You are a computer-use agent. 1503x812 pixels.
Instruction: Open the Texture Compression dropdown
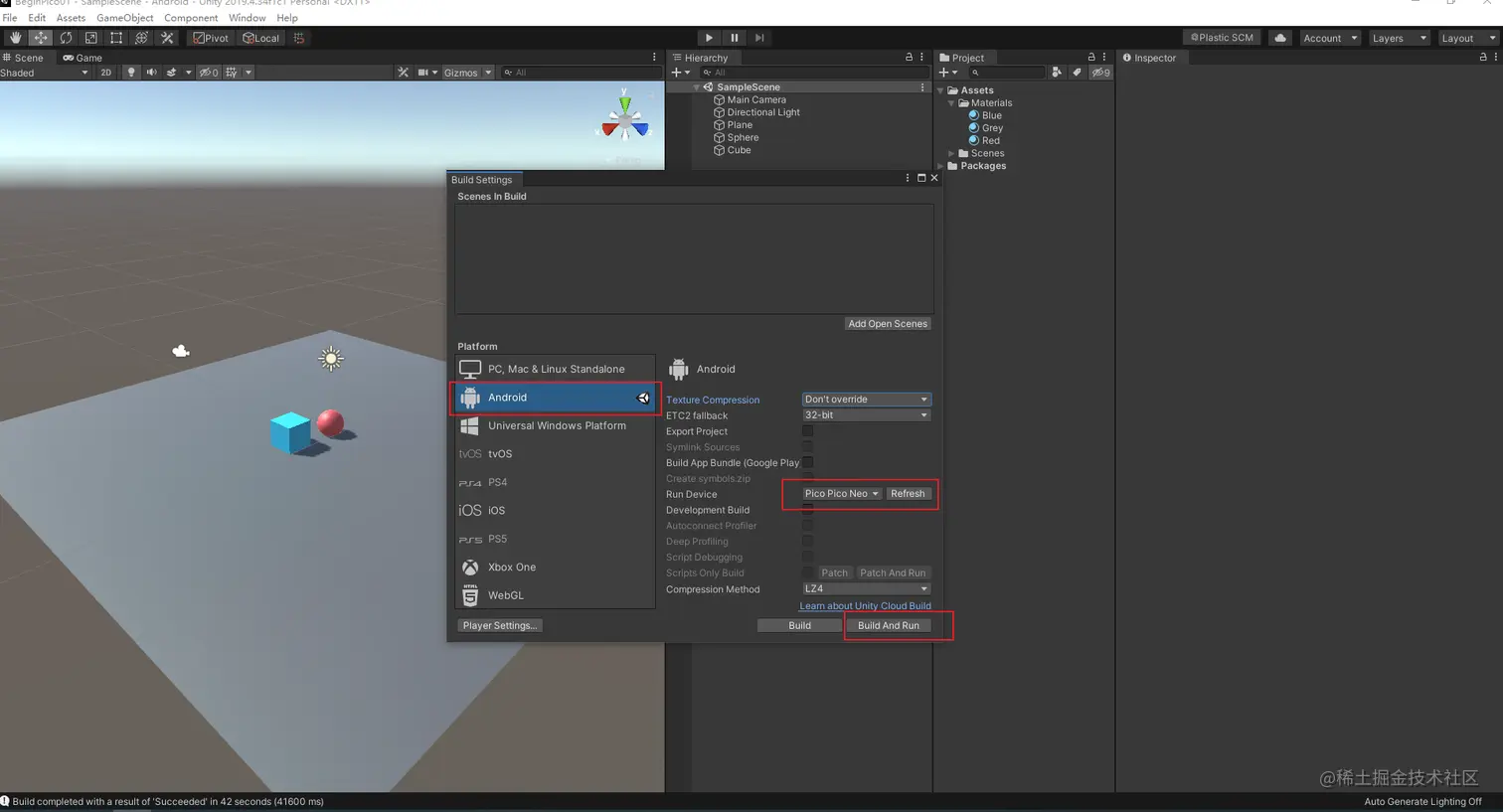click(866, 400)
